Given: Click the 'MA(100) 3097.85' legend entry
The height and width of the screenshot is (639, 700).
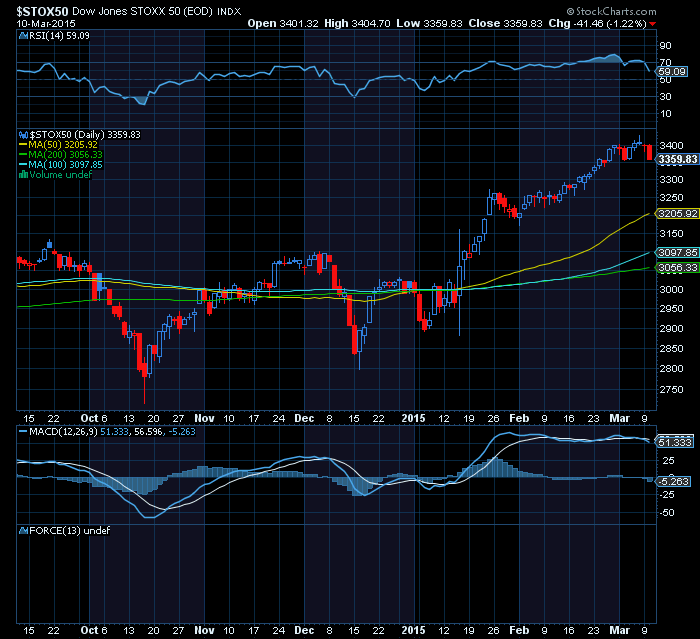Looking at the screenshot, I should coord(66,165).
